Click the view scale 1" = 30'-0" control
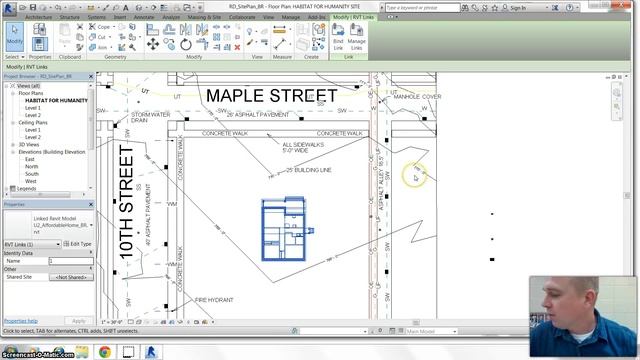Screen dimensions: 640x360 point(112,322)
